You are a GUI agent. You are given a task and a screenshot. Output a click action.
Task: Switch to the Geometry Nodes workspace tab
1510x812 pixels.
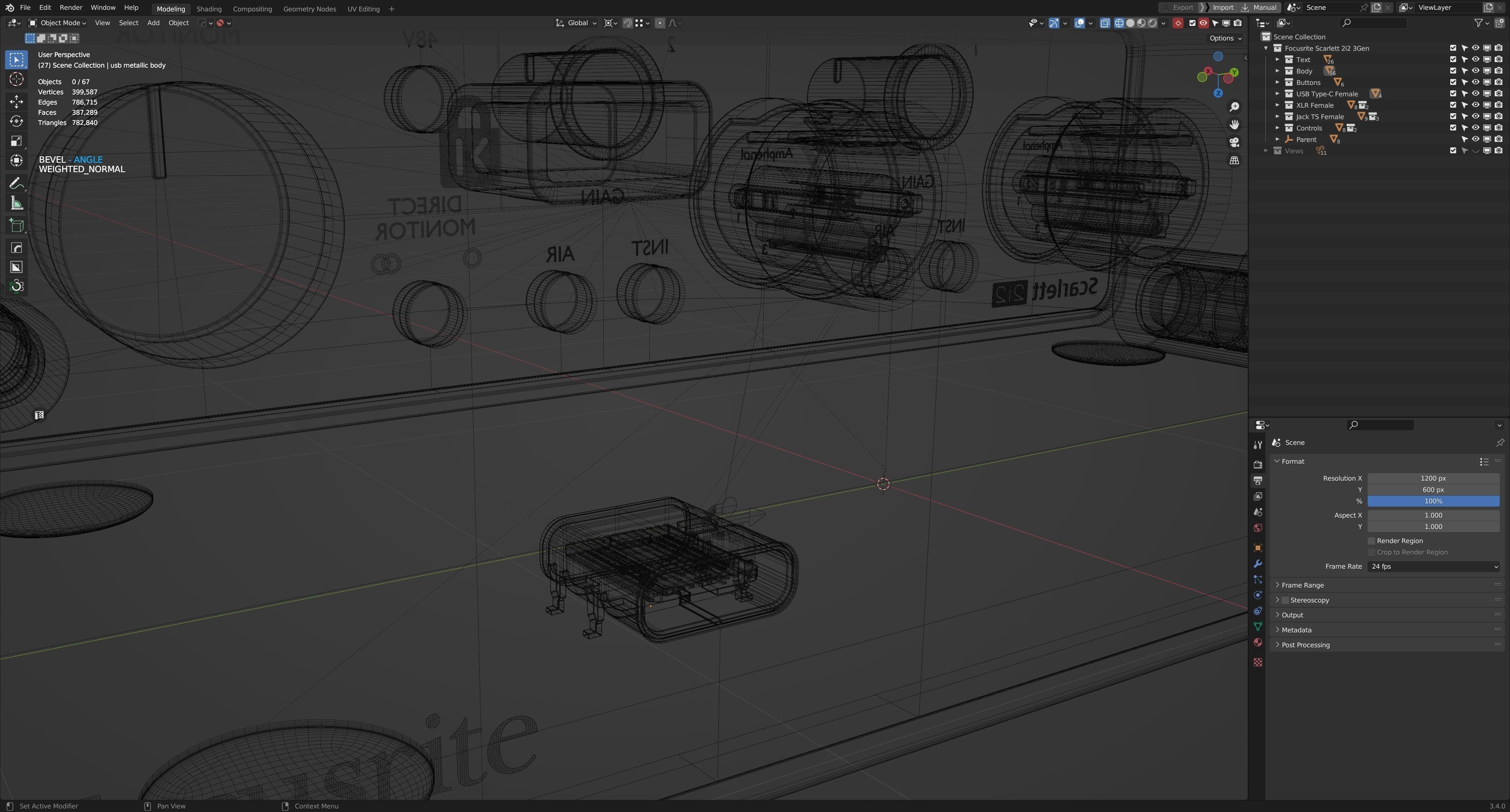pyautogui.click(x=309, y=9)
